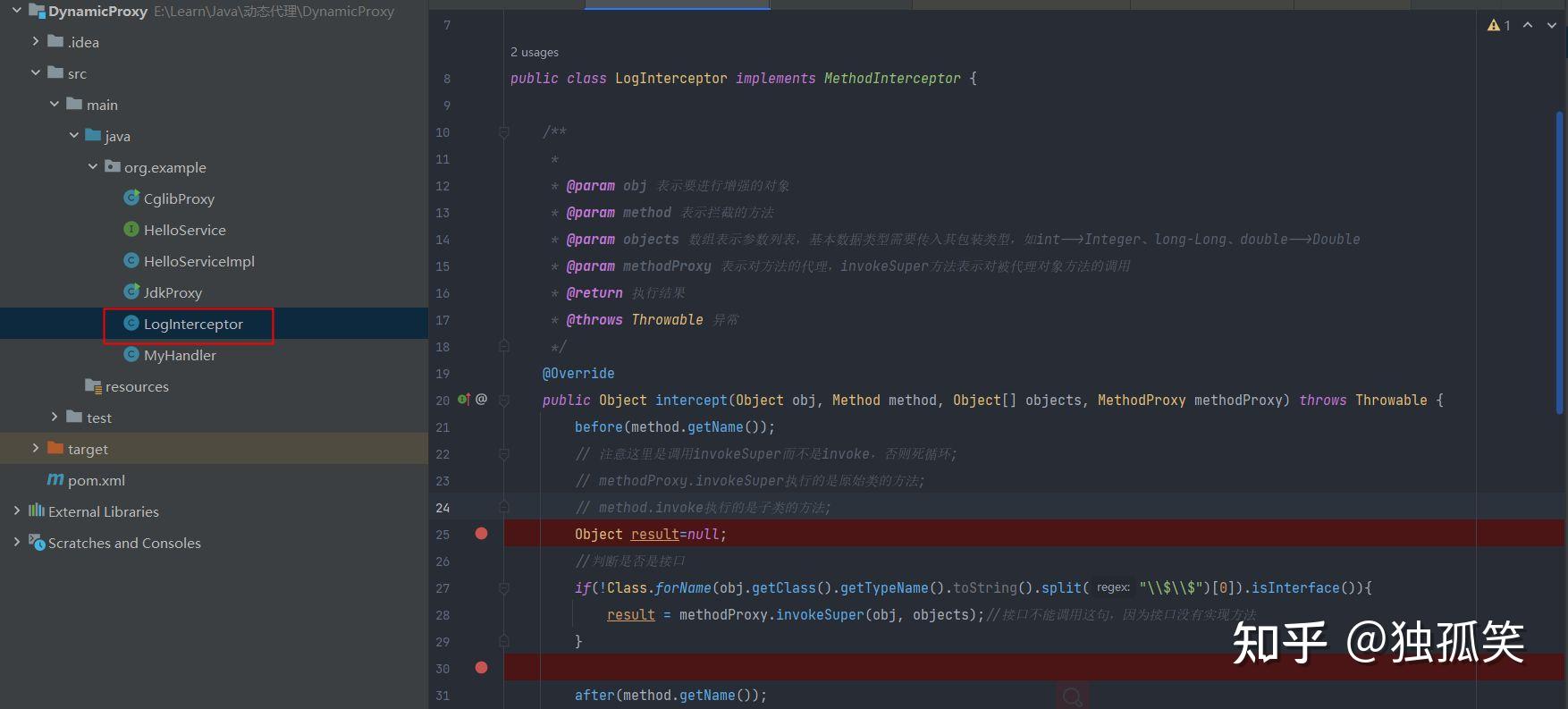Select the JdkProxy class icon
The height and width of the screenshot is (709, 1568).
point(131,292)
